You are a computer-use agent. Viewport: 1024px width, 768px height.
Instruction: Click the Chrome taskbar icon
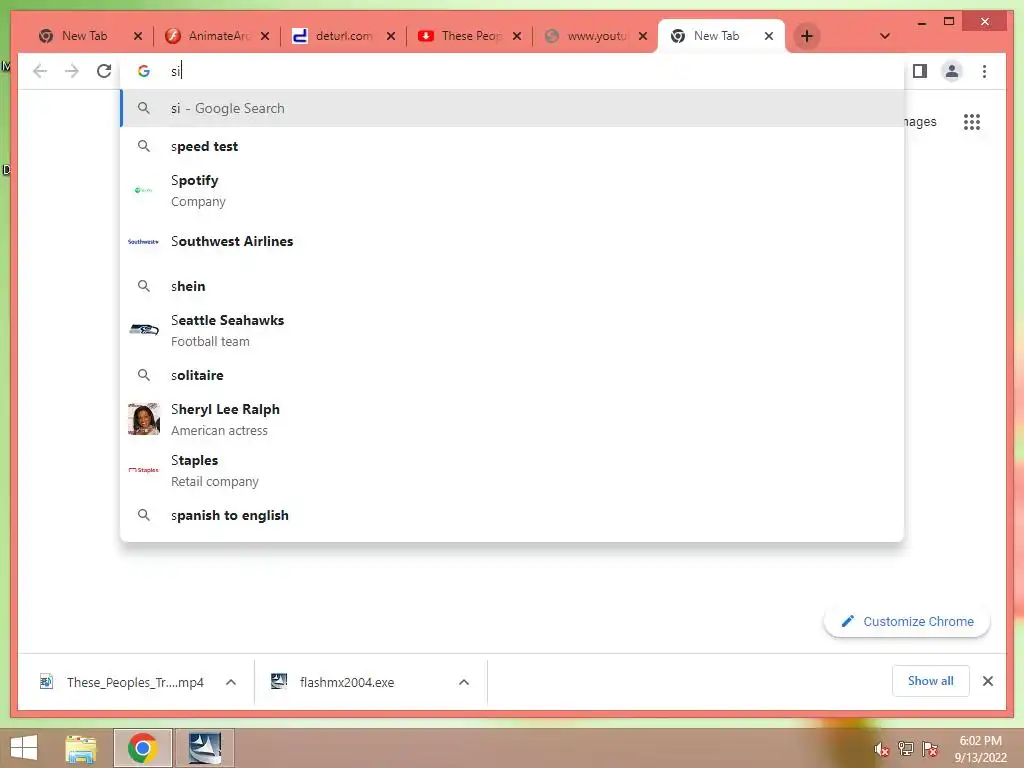pyautogui.click(x=142, y=748)
